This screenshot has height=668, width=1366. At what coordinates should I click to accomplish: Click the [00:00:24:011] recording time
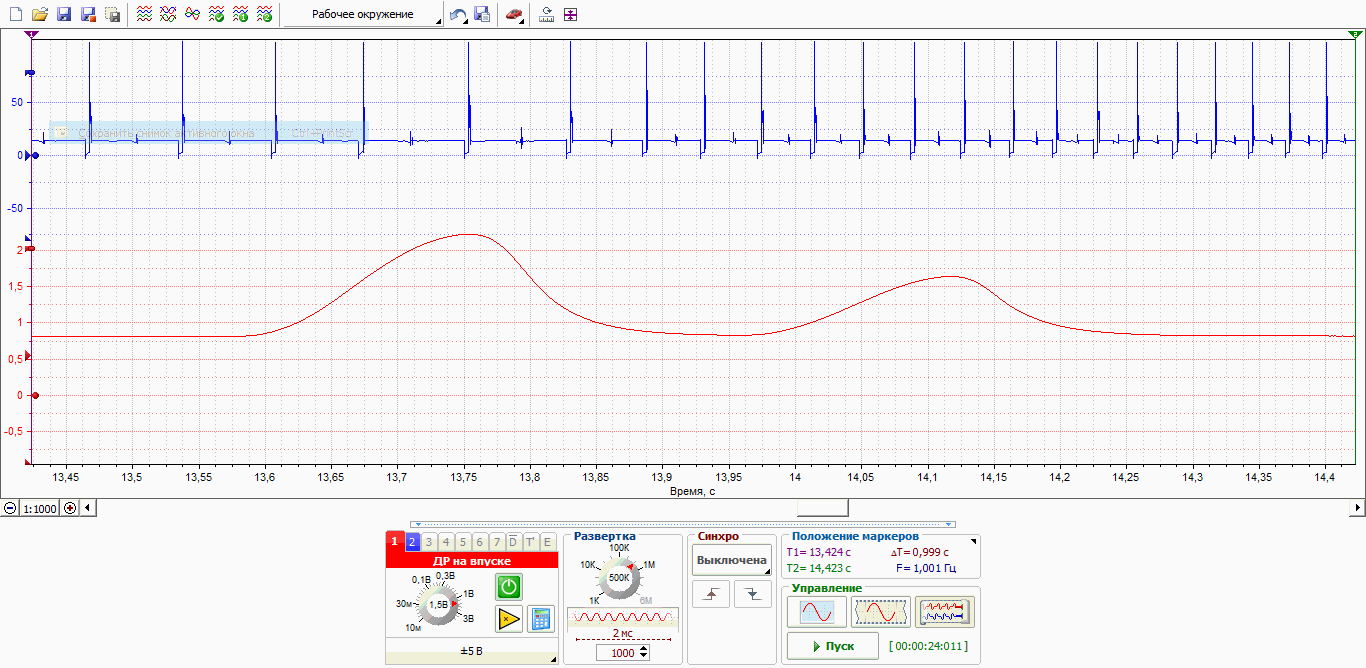tap(928, 646)
